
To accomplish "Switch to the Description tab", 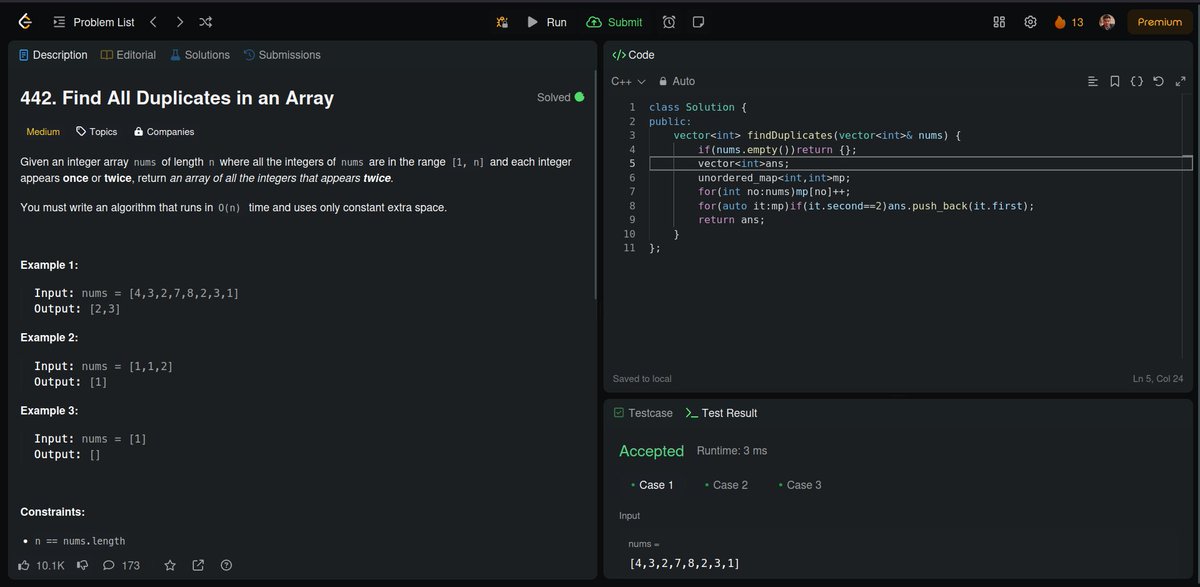I will tap(53, 55).
